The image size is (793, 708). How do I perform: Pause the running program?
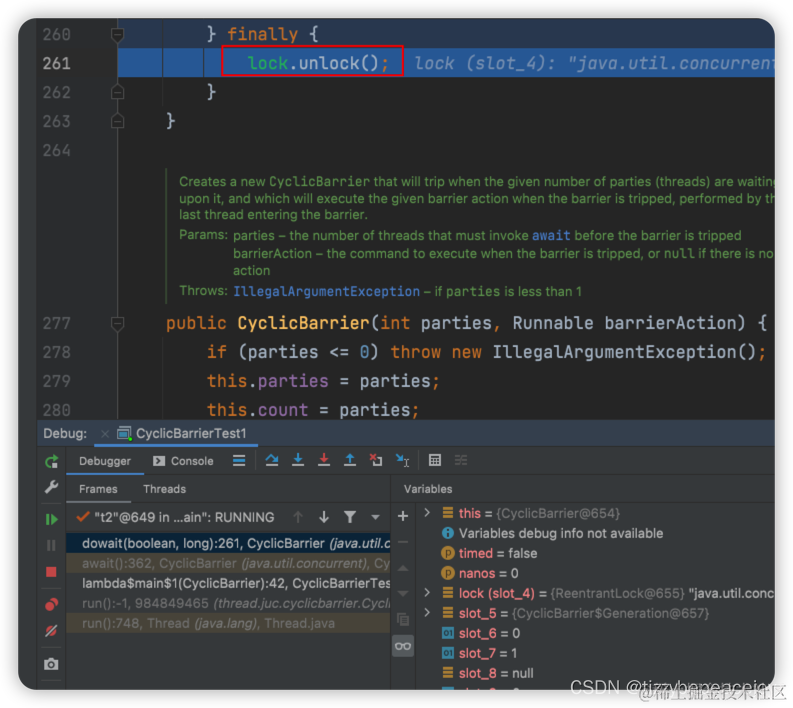pos(52,545)
